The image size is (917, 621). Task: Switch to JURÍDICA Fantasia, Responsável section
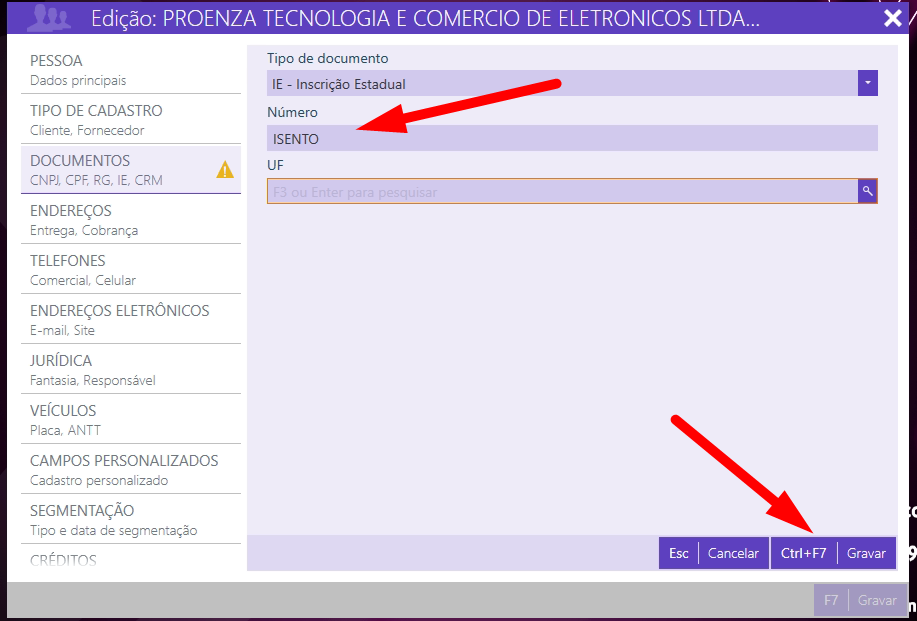pyautogui.click(x=130, y=370)
